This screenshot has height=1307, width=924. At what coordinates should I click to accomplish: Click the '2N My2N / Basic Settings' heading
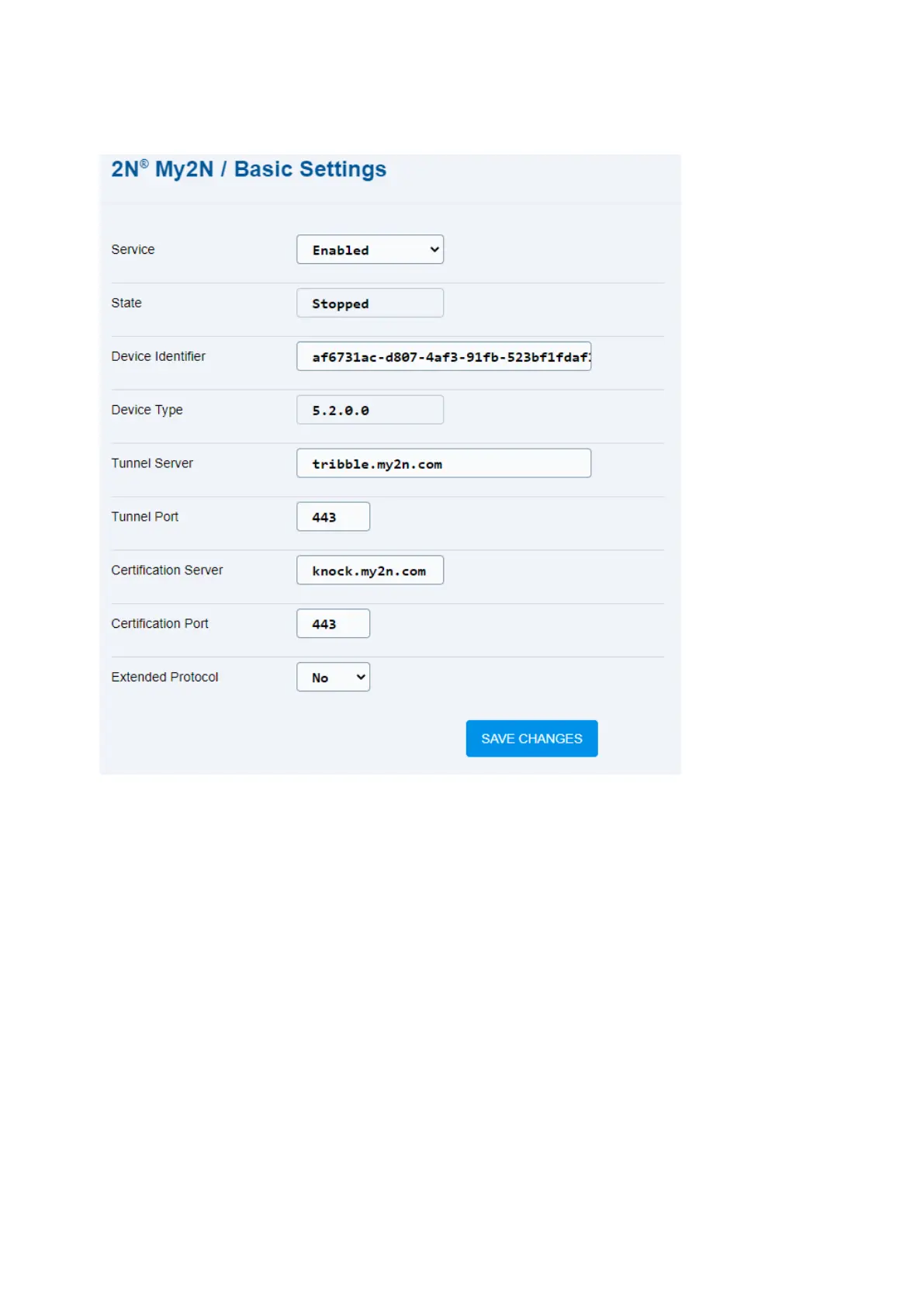coord(248,169)
